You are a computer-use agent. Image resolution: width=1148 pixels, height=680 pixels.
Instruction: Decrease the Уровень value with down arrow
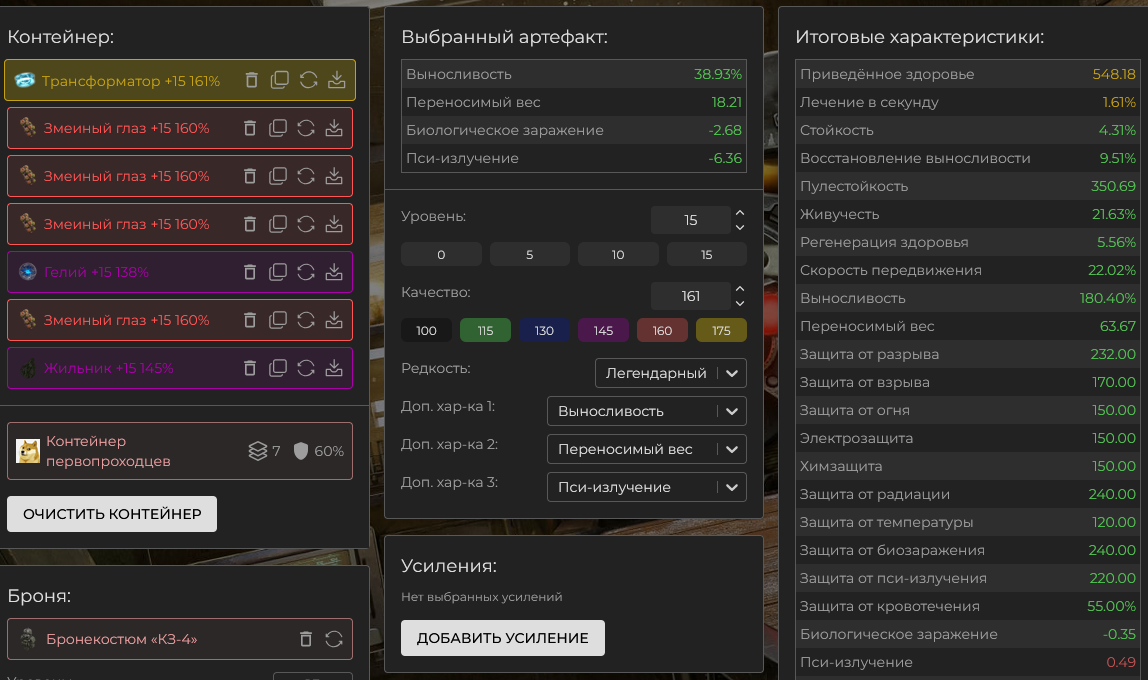coord(739,227)
